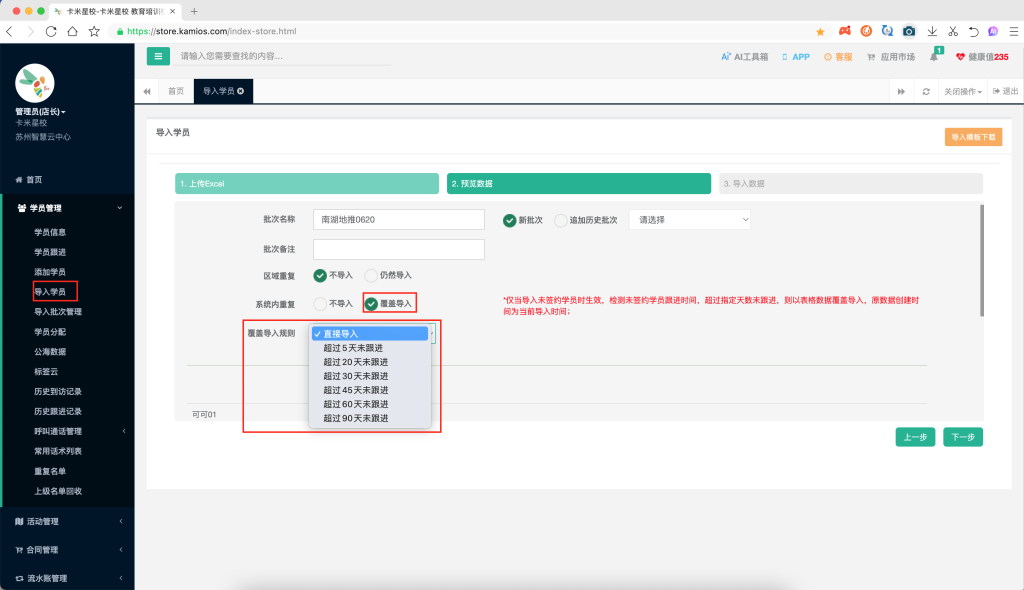Bookmark page with the star outline icon
The image size is (1024, 590).
coord(94,31)
